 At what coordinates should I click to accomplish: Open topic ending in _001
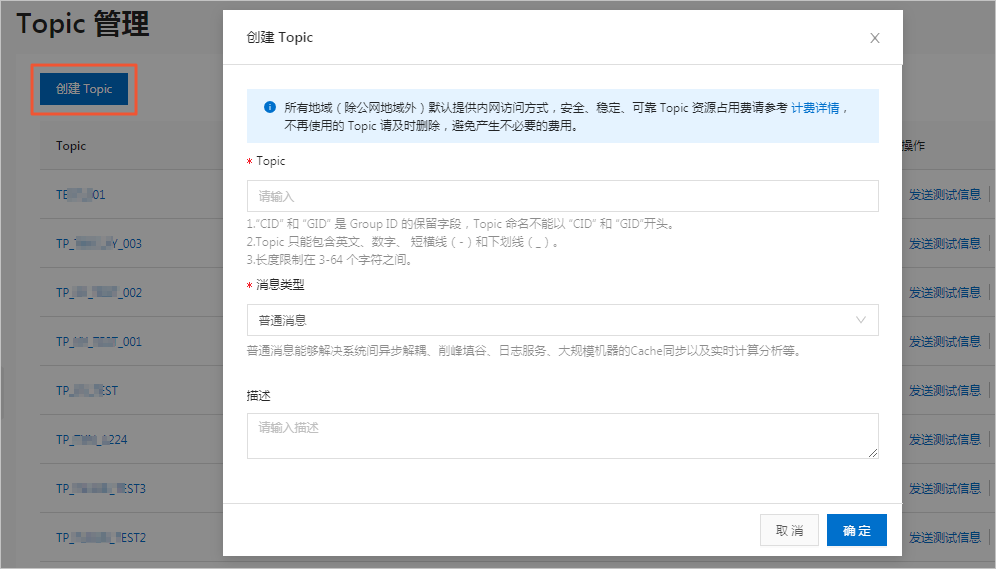click(x=99, y=342)
